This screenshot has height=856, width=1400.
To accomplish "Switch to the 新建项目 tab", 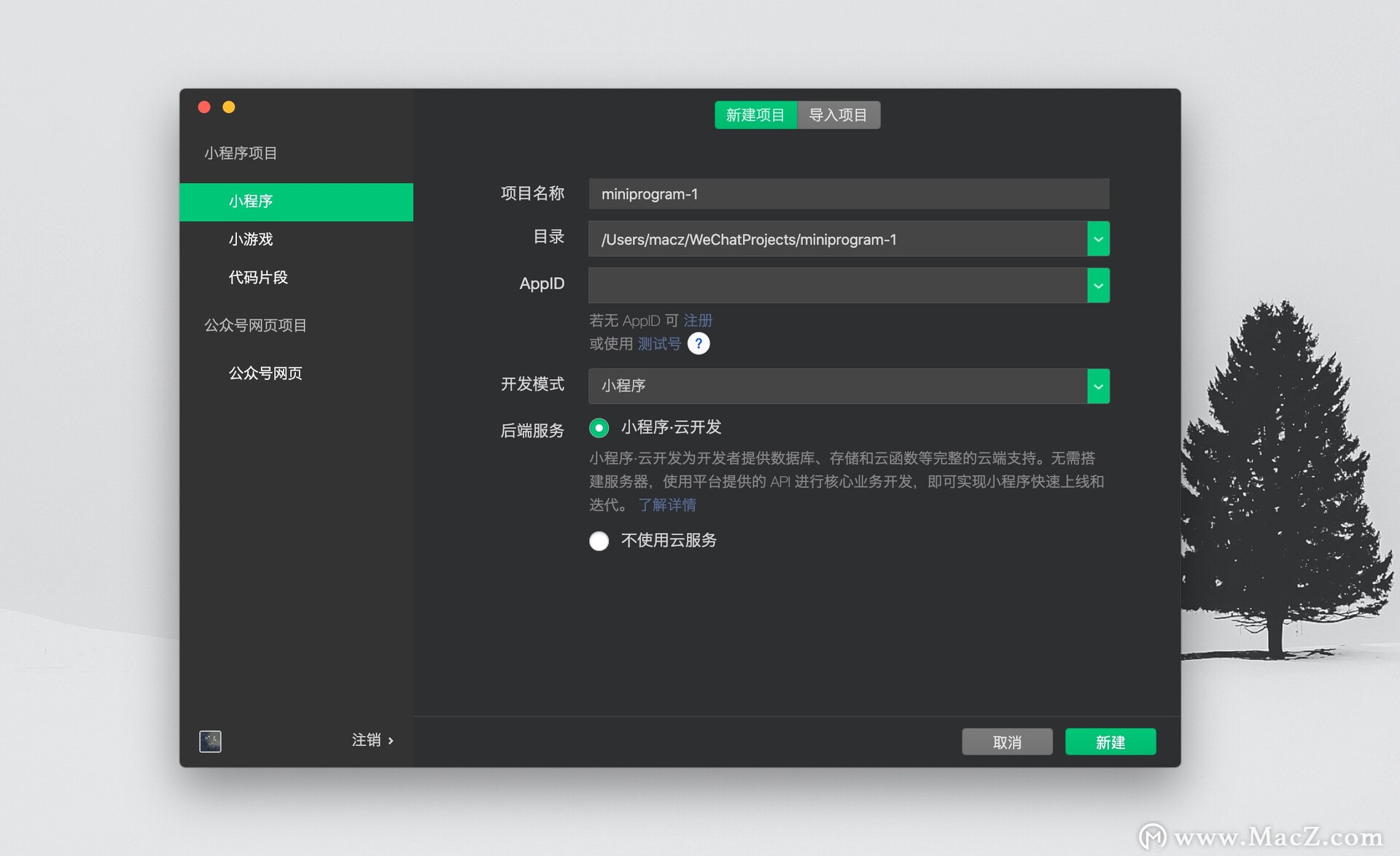I will point(755,114).
